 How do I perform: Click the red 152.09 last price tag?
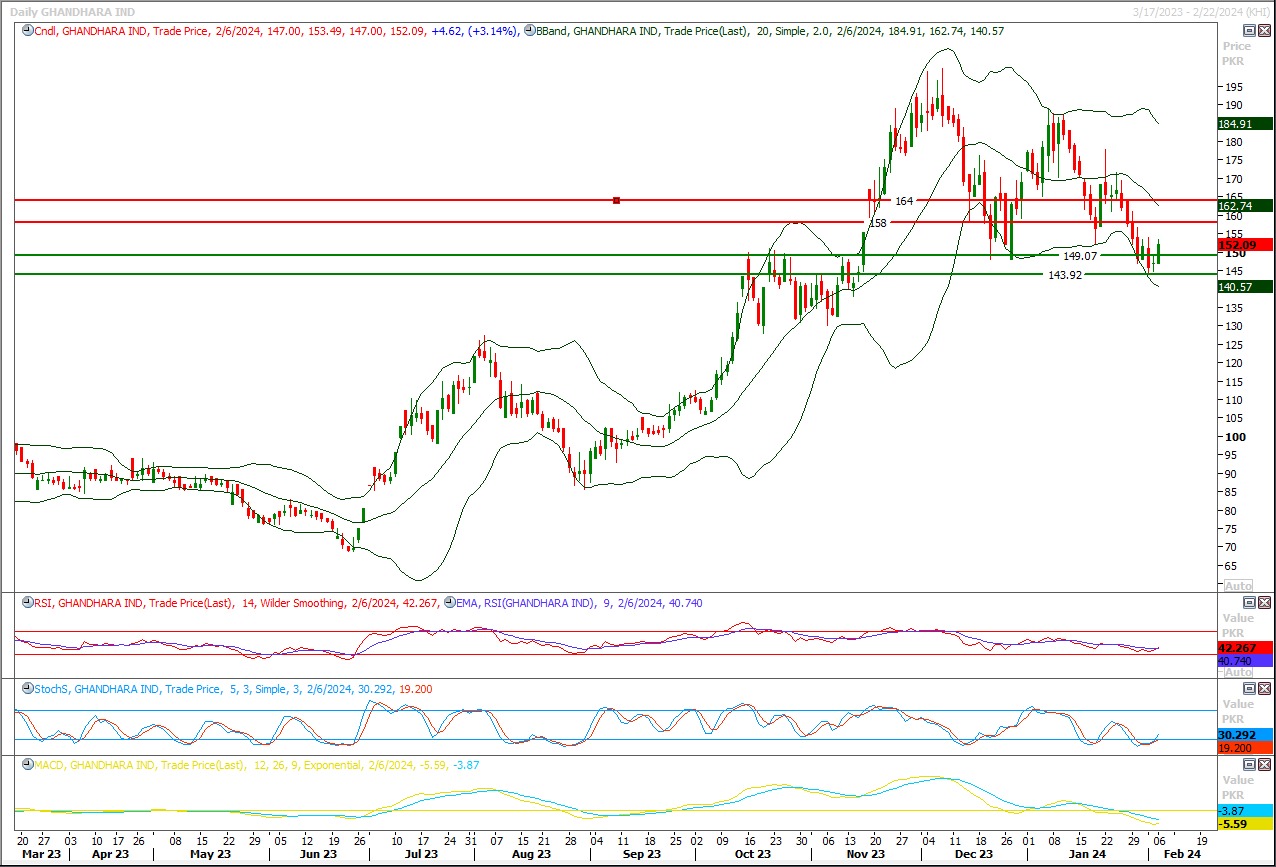click(x=1243, y=245)
